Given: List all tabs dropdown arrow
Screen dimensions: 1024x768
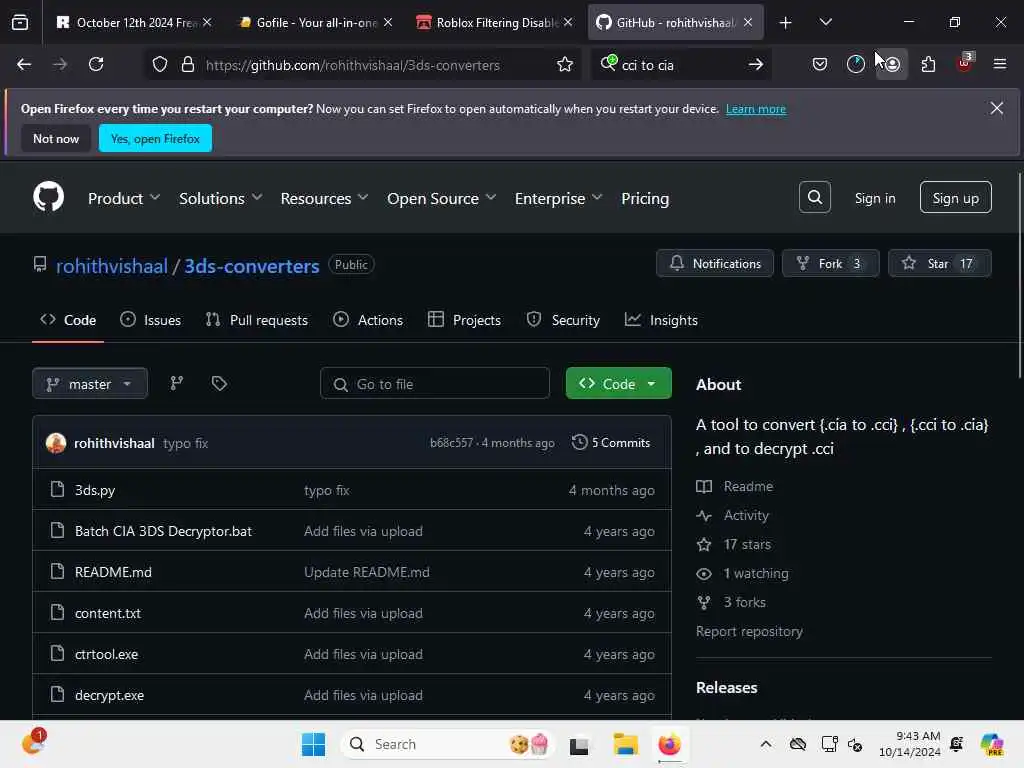Looking at the screenshot, I should (x=825, y=23).
